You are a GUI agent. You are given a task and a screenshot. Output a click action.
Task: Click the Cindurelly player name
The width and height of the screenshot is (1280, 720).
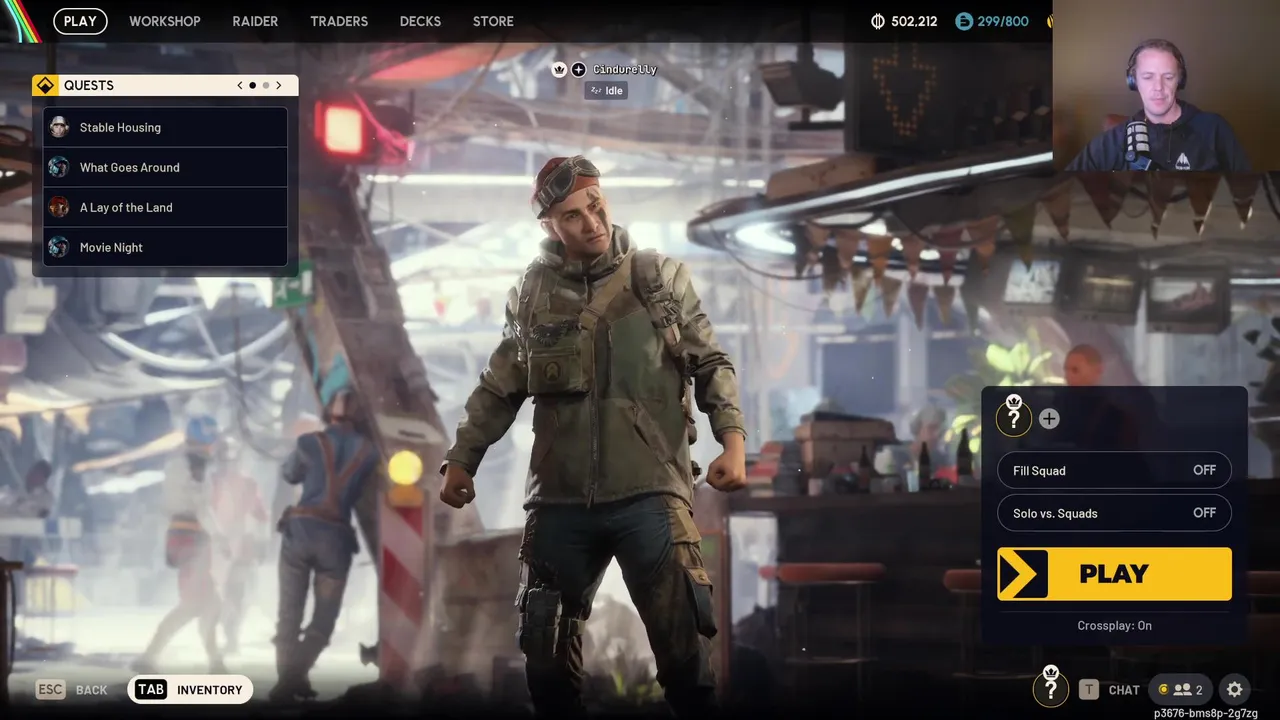click(625, 69)
